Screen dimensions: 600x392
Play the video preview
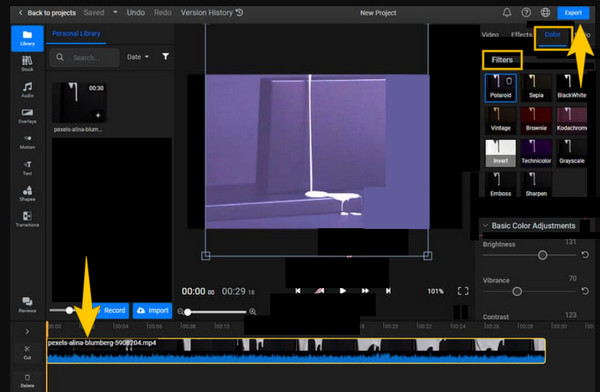[342, 291]
